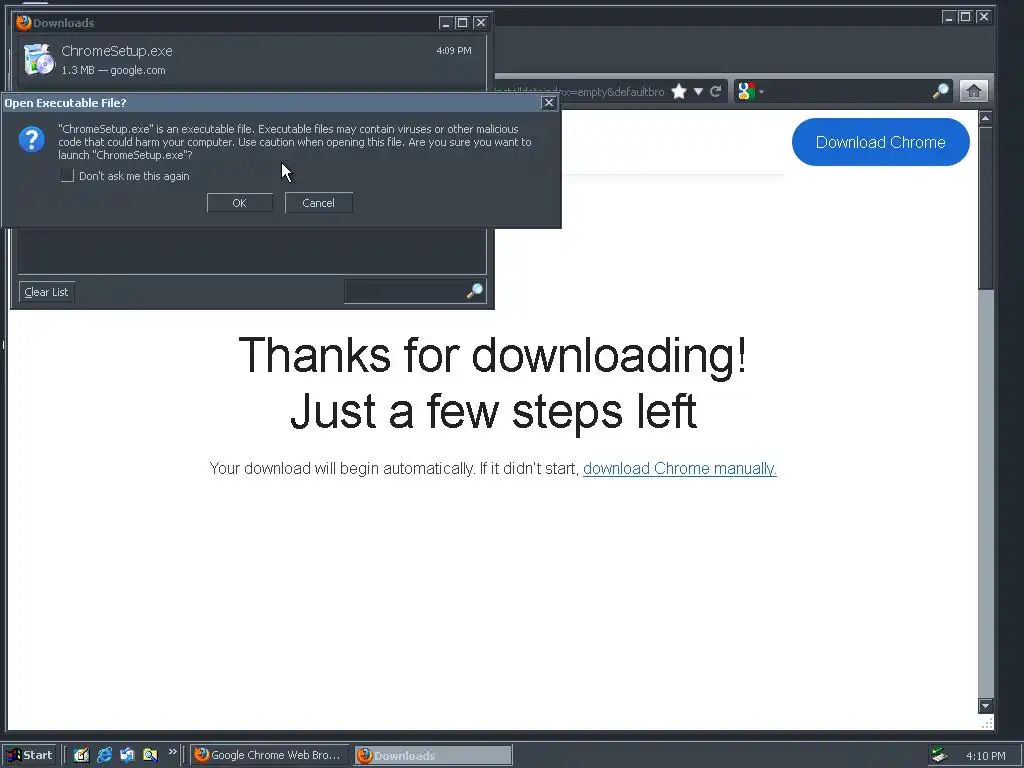The height and width of the screenshot is (768, 1024).
Task: Open the Windows Start menu
Action: 29,755
